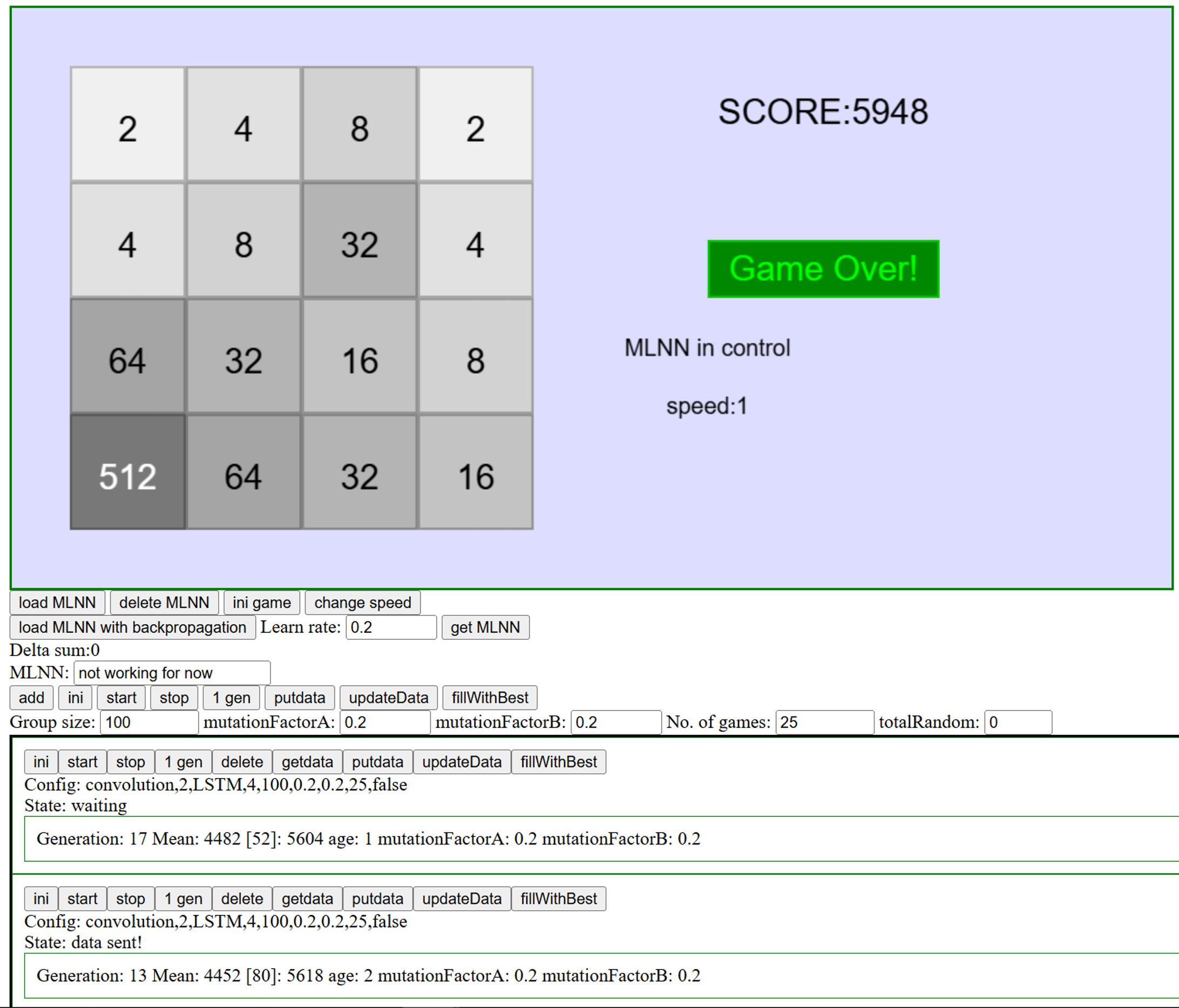The width and height of the screenshot is (1179, 1008).
Task: Click the MLNN text field
Action: coord(171,673)
